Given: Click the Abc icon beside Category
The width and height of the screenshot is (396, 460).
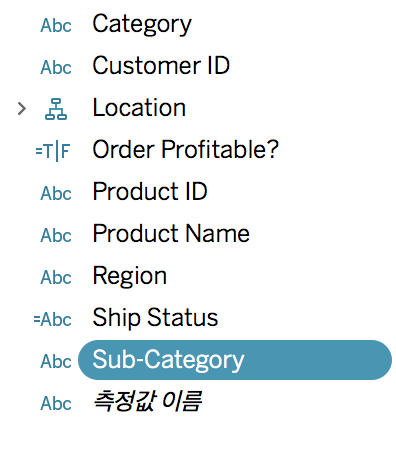Looking at the screenshot, I should 56,25.
